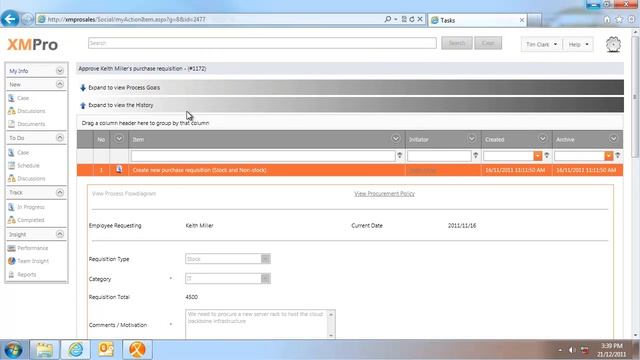Click the Search button
Image resolution: width=640 pixels, height=360 pixels.
tap(457, 43)
